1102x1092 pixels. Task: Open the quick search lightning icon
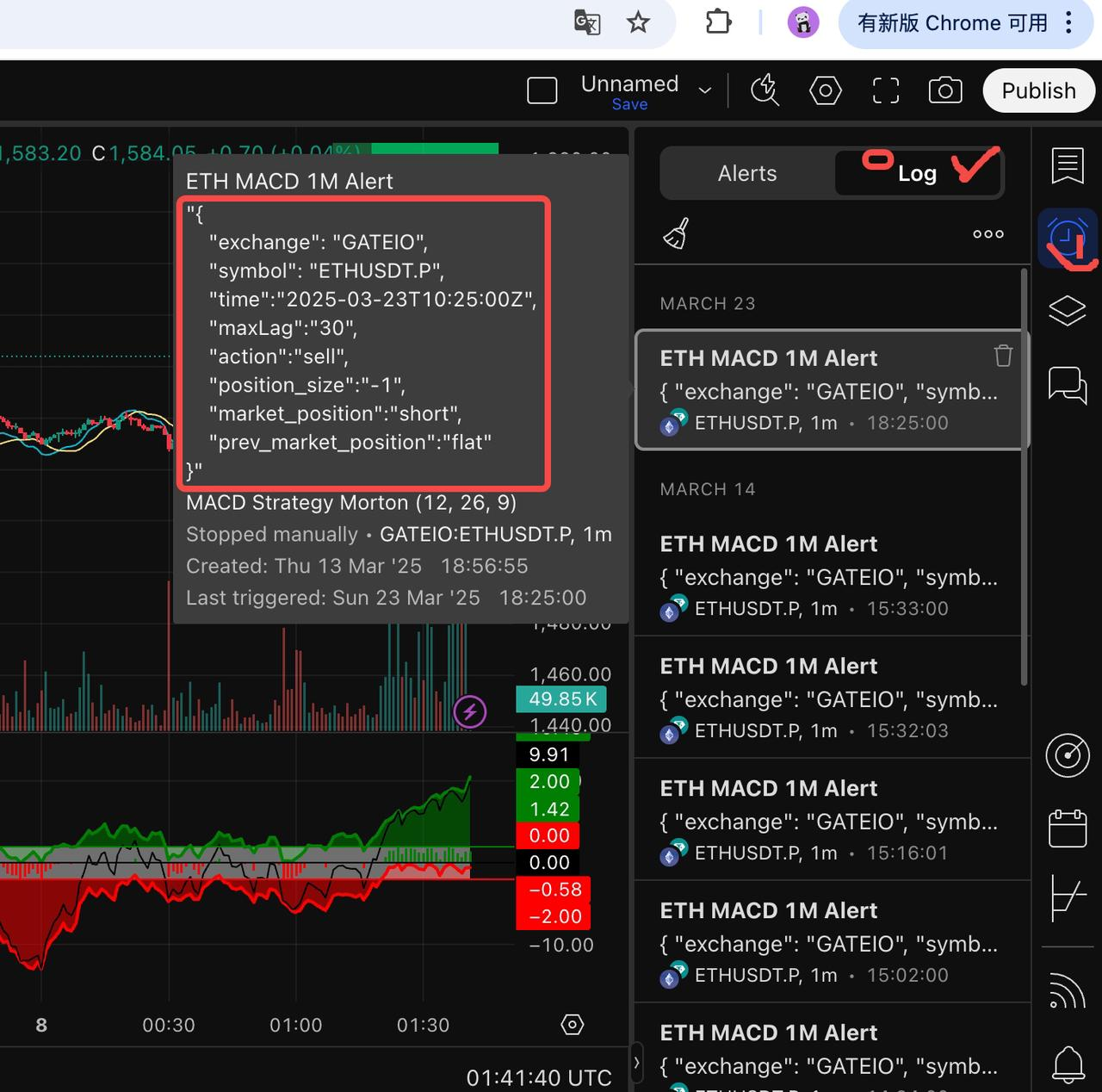(765, 90)
